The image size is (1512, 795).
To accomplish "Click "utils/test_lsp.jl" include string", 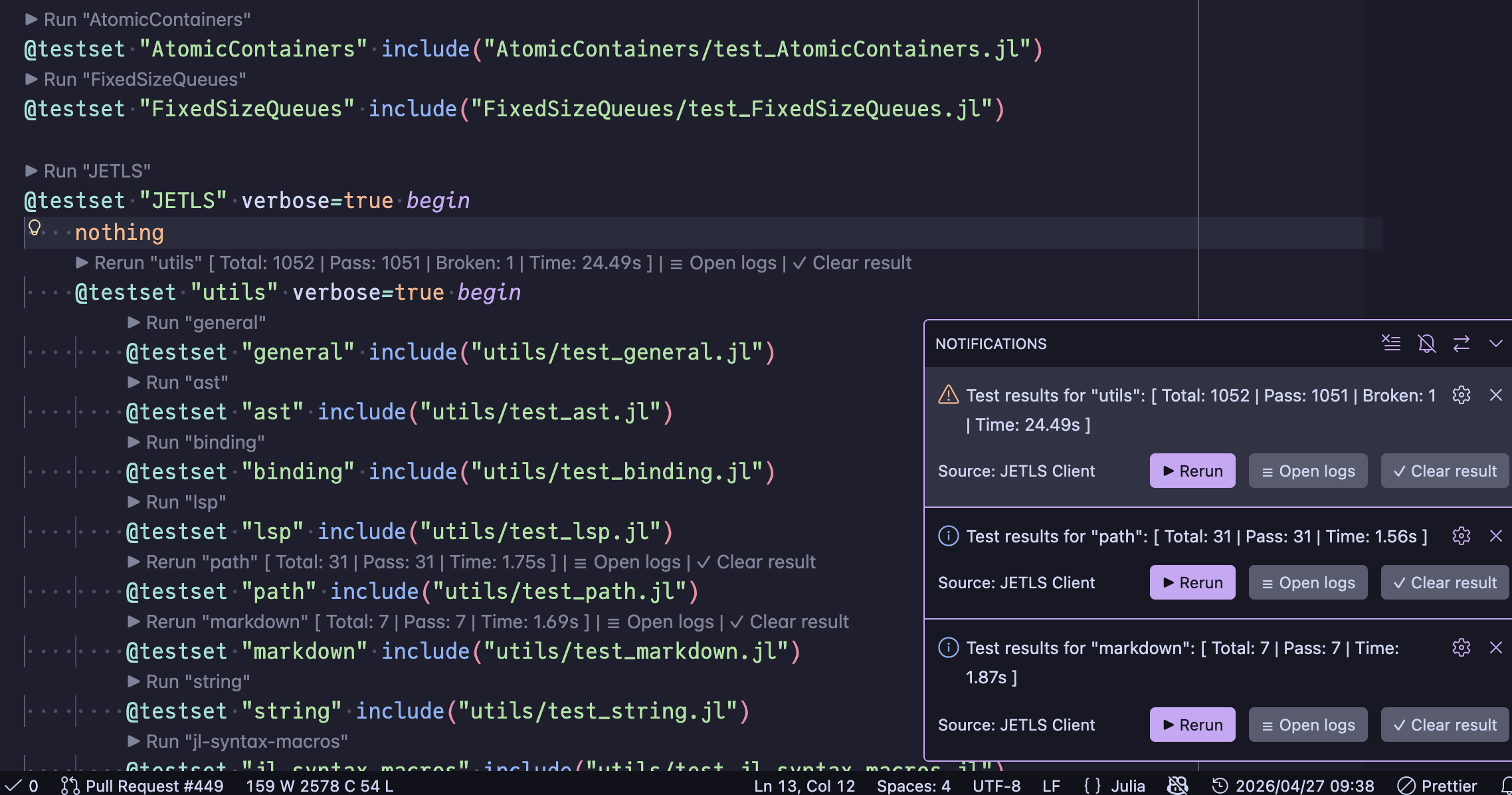I will [x=540, y=532].
